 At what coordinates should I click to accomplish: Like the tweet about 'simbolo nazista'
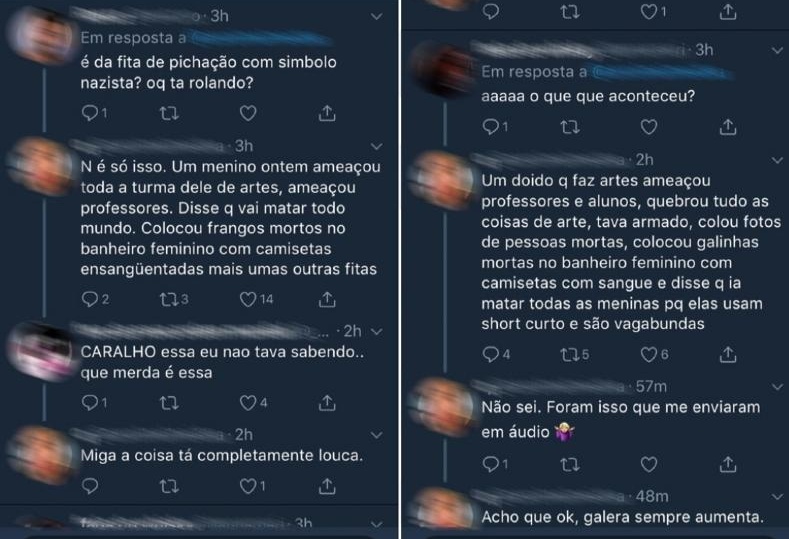pyautogui.click(x=248, y=113)
